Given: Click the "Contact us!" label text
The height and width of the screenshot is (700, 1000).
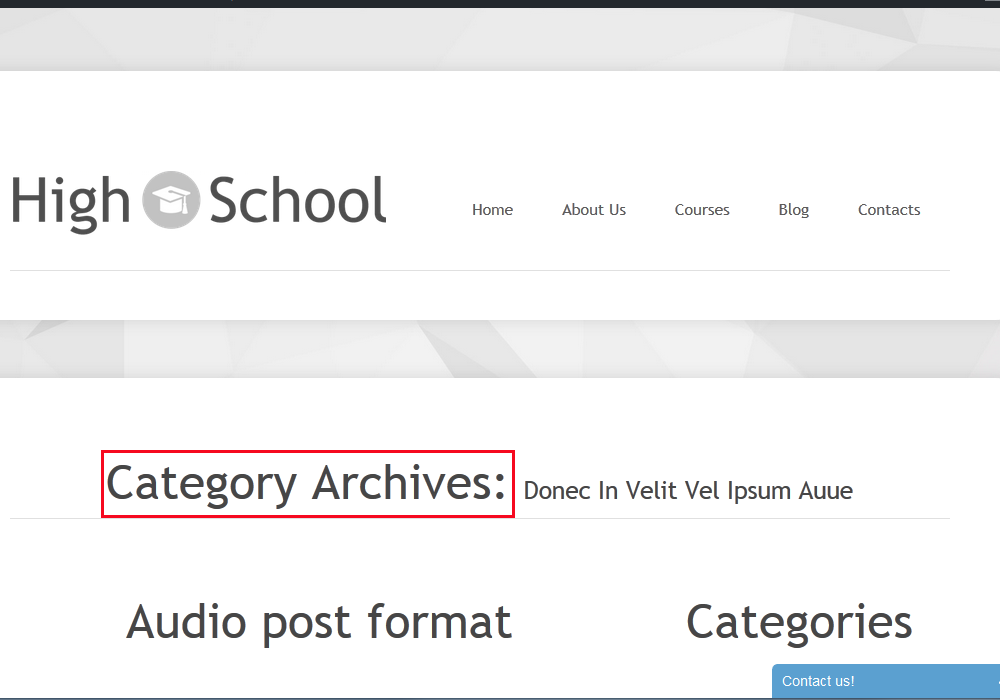Looking at the screenshot, I should 818,681.
